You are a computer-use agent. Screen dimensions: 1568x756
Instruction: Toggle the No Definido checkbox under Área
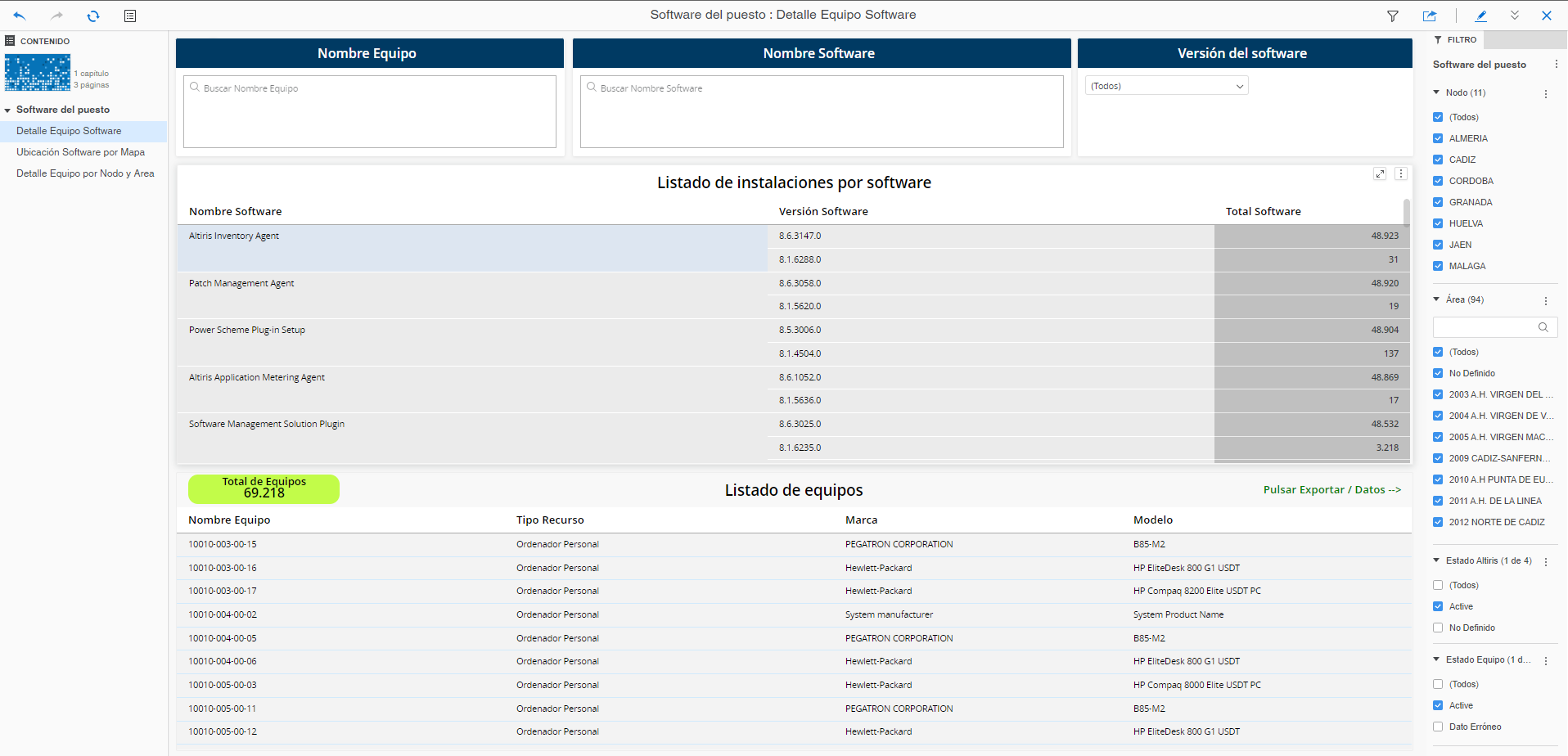(x=1438, y=373)
